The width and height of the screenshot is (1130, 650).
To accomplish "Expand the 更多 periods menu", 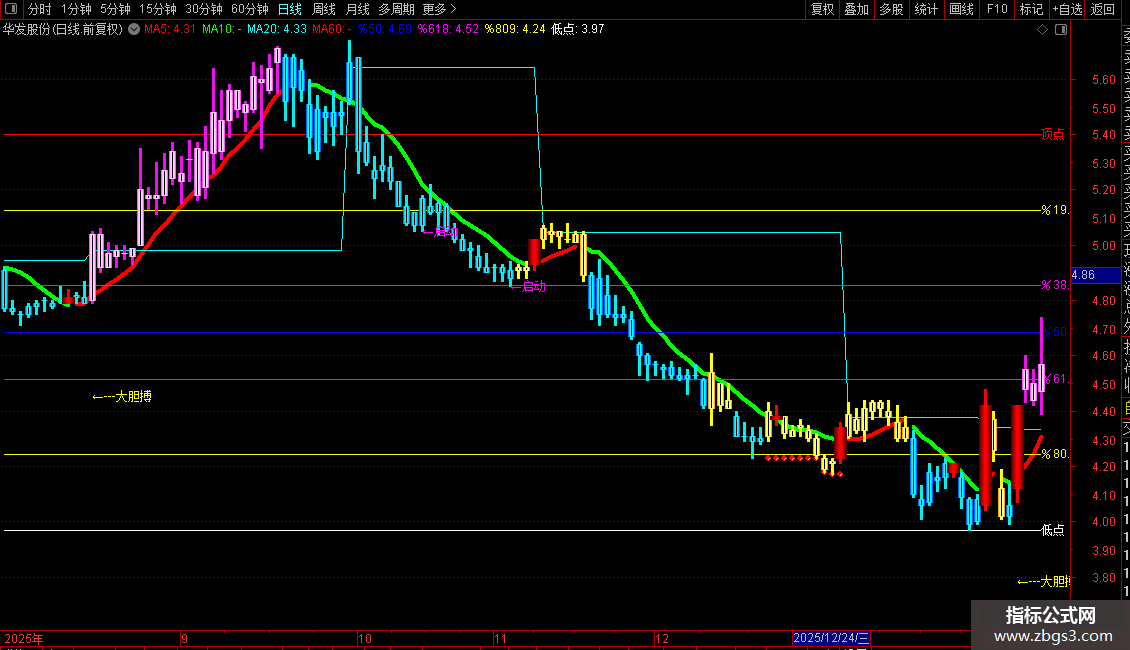I will (440, 9).
